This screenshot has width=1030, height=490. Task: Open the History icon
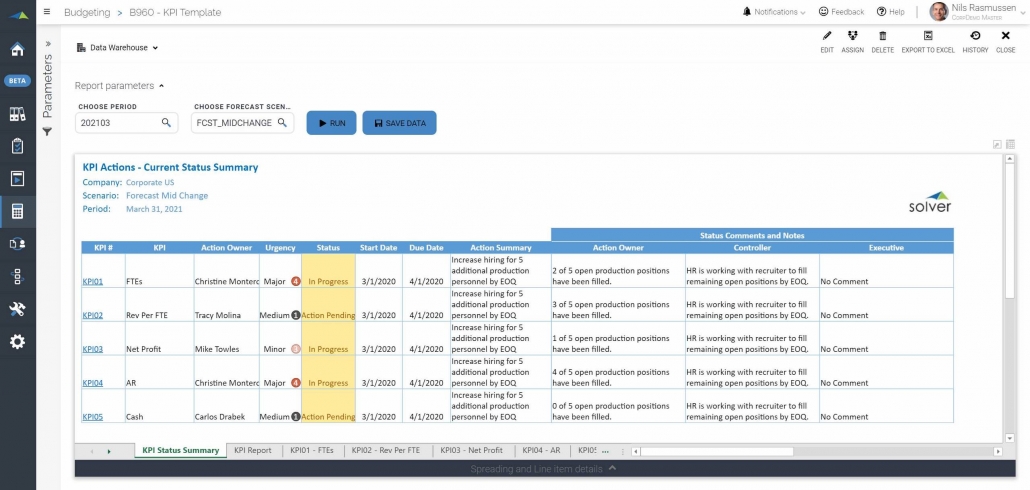pos(975,36)
